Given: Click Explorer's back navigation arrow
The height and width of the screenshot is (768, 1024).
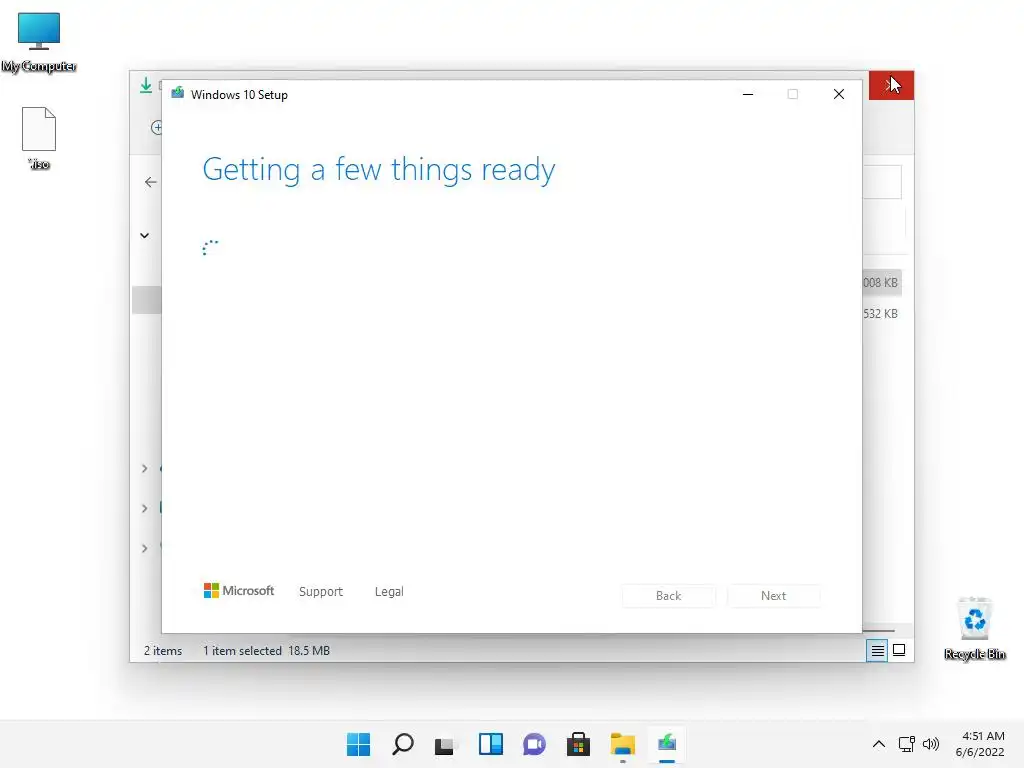Looking at the screenshot, I should coord(151,182).
